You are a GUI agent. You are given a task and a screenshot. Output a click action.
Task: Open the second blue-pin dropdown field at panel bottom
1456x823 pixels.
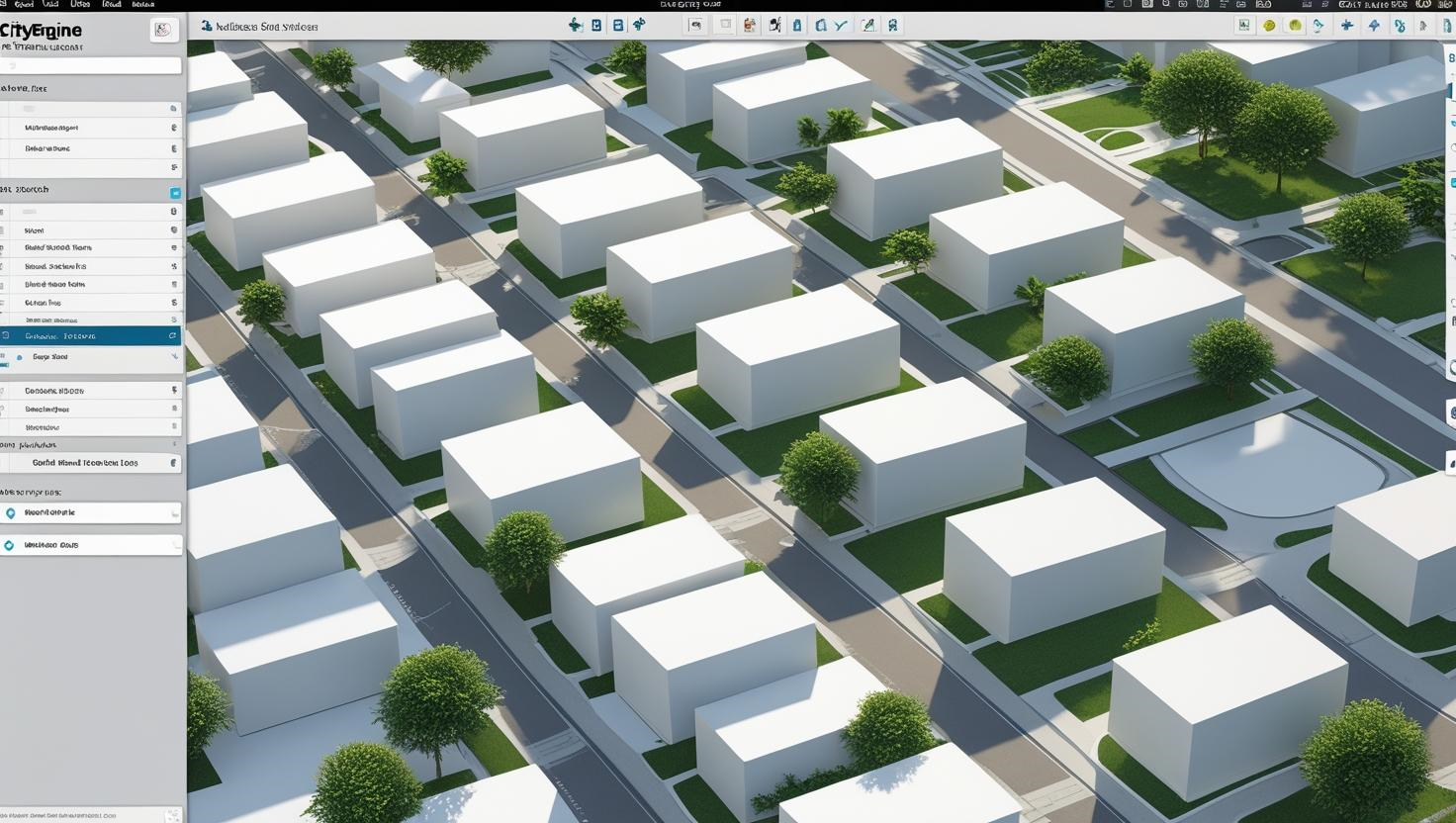pos(91,545)
